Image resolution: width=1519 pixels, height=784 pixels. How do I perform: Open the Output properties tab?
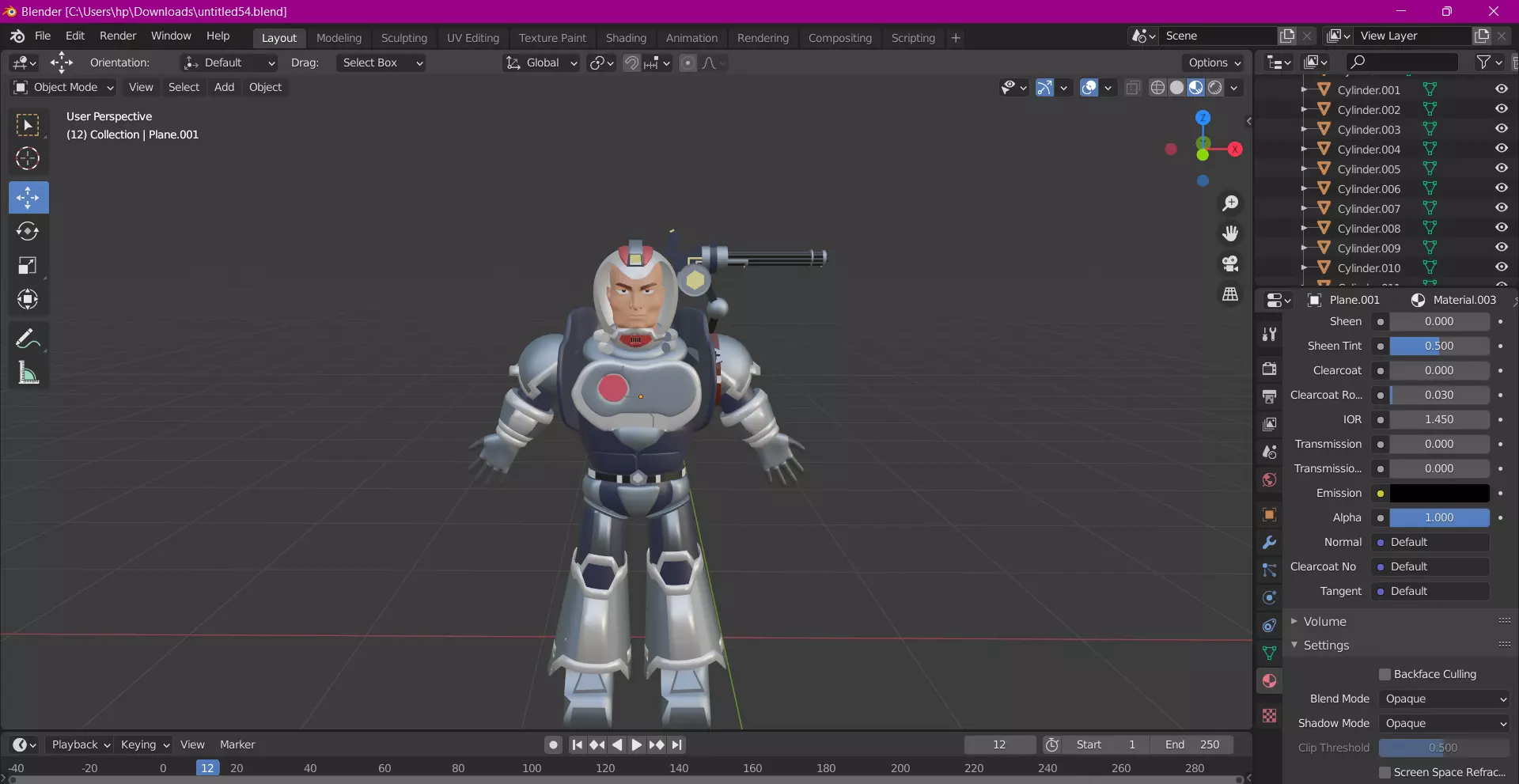pyautogui.click(x=1270, y=396)
